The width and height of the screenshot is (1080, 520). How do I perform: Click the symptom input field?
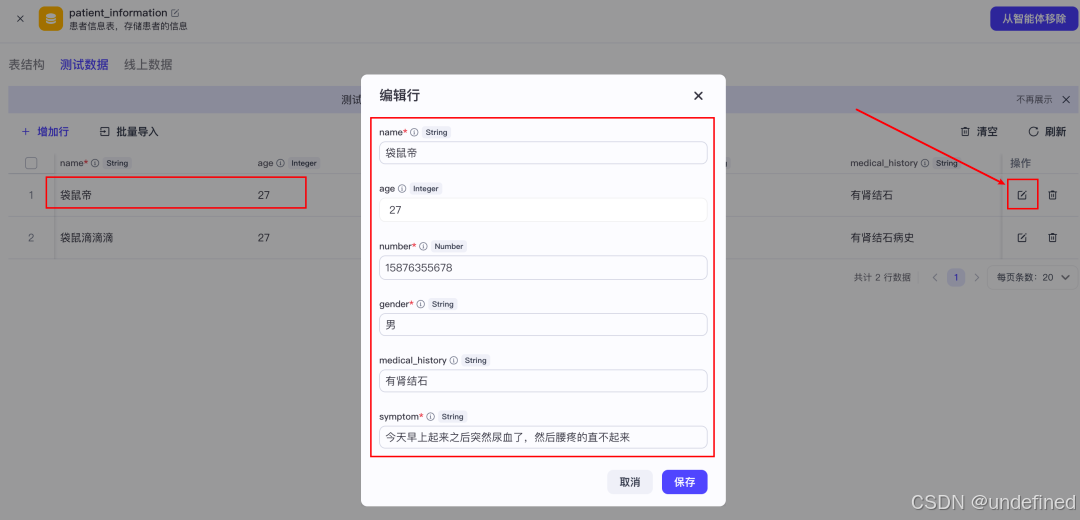point(543,437)
